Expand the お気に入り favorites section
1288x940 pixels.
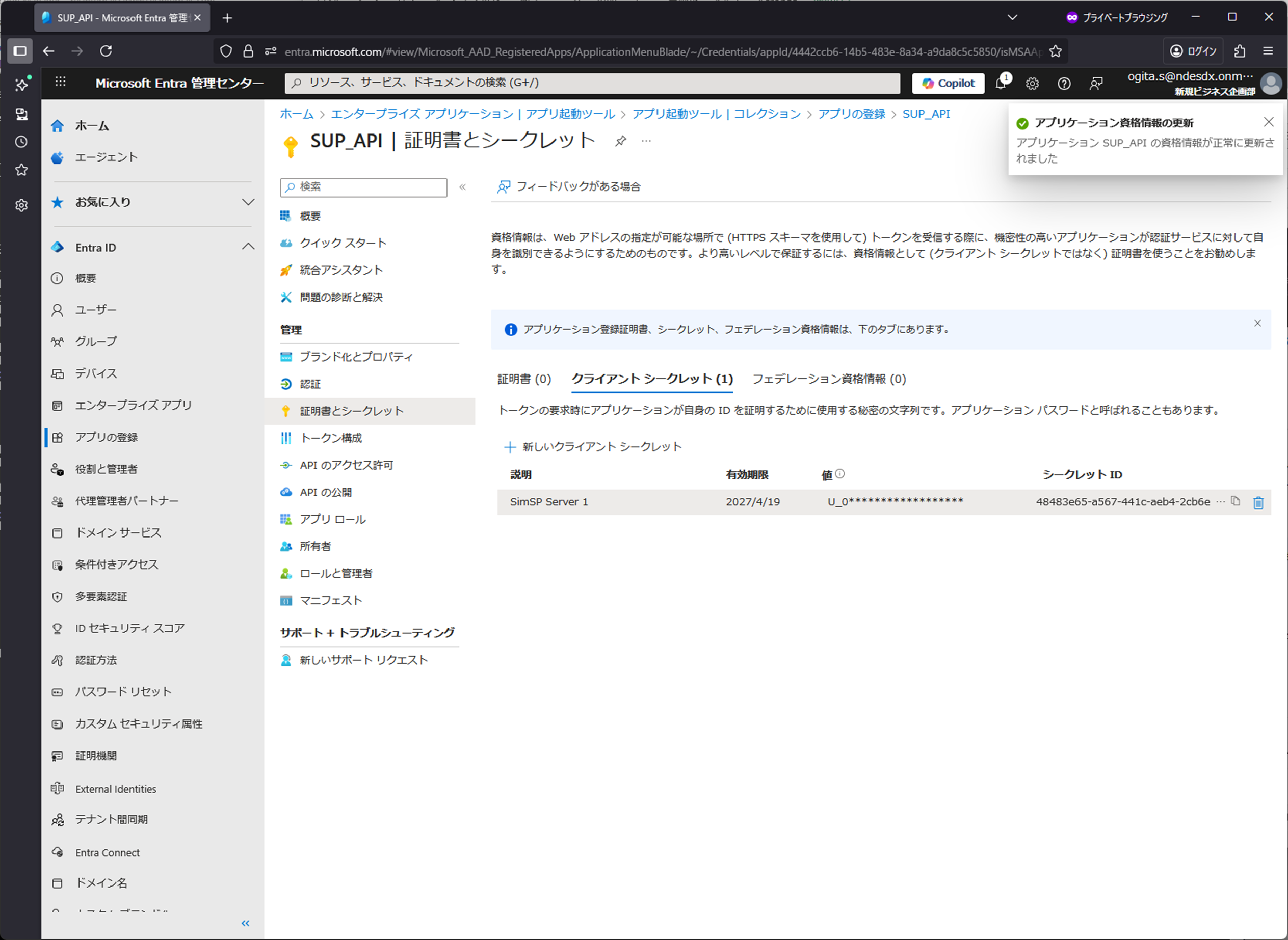248,202
